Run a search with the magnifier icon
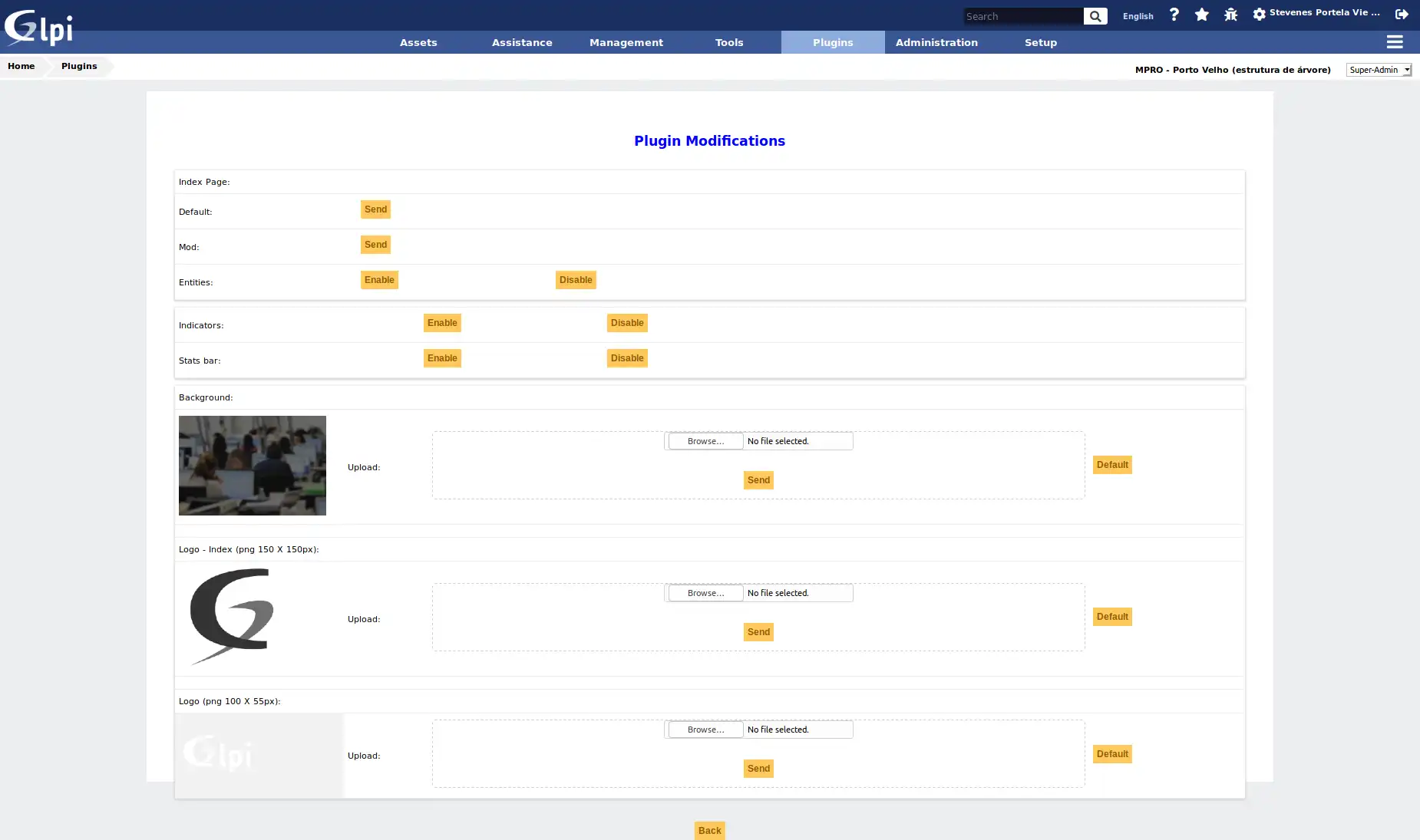 coord(1095,16)
